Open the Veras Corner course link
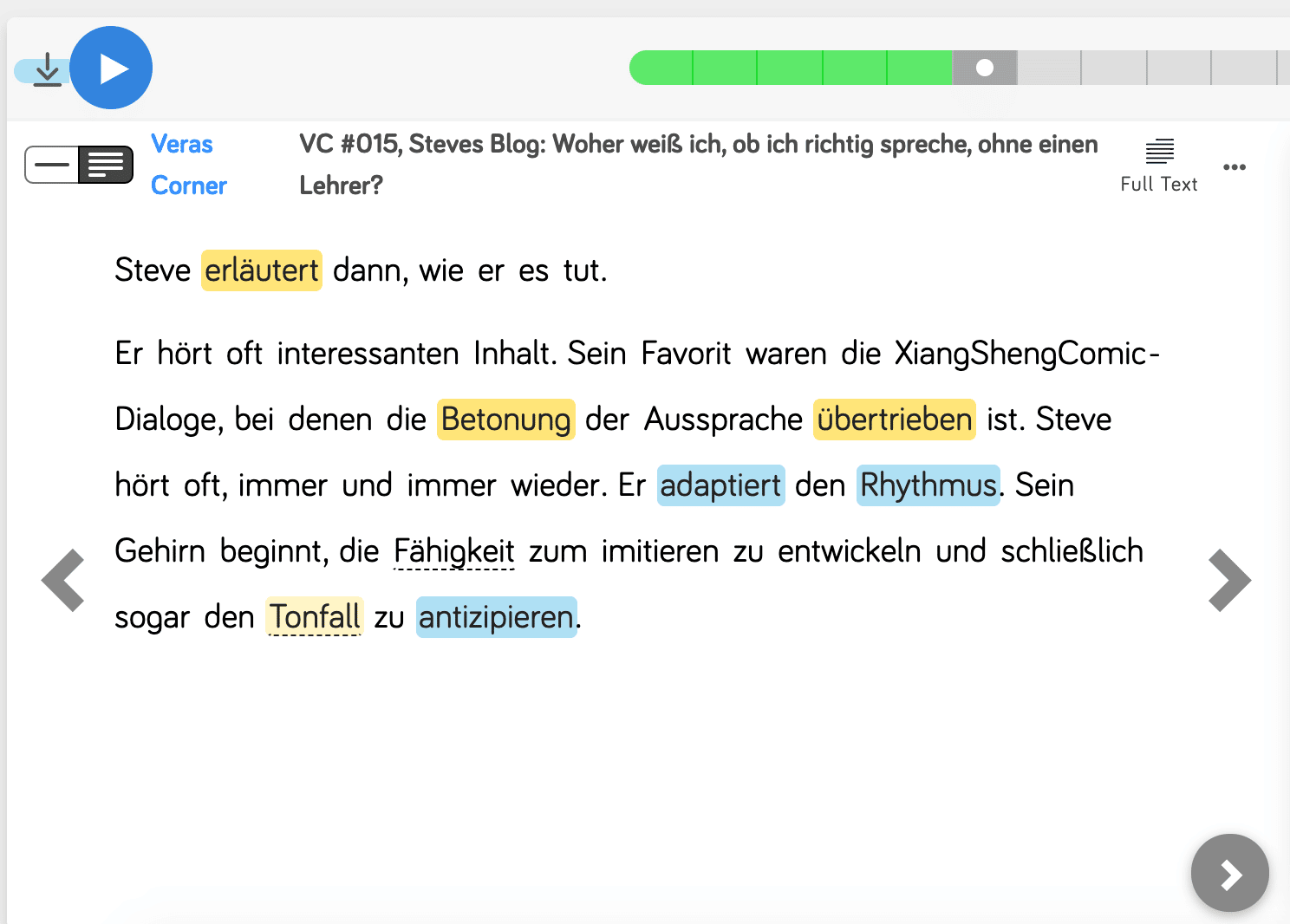This screenshot has width=1290, height=924. point(188,165)
